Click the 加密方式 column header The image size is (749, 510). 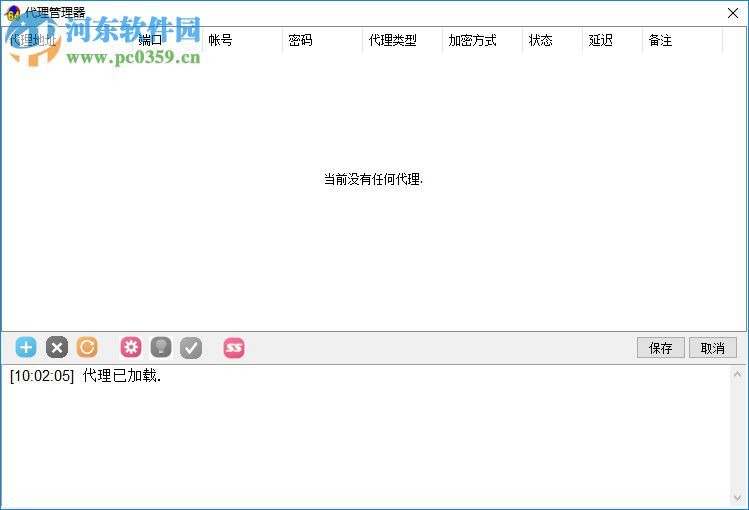(x=482, y=40)
